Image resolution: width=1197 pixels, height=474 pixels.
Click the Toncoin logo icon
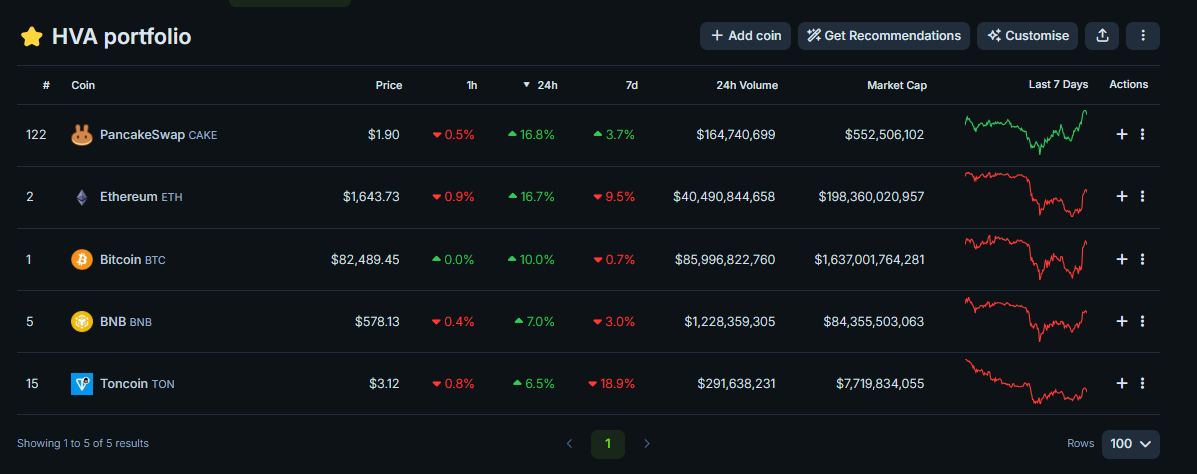[x=82, y=383]
